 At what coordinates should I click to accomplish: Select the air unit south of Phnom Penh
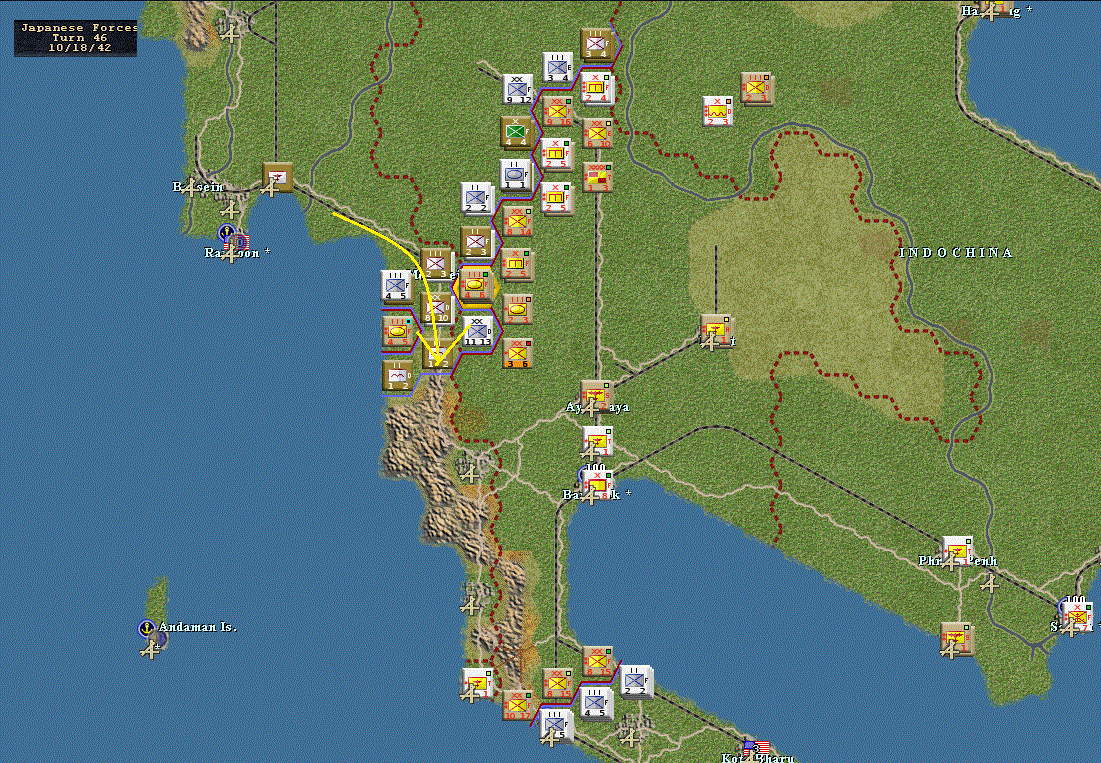click(956, 637)
